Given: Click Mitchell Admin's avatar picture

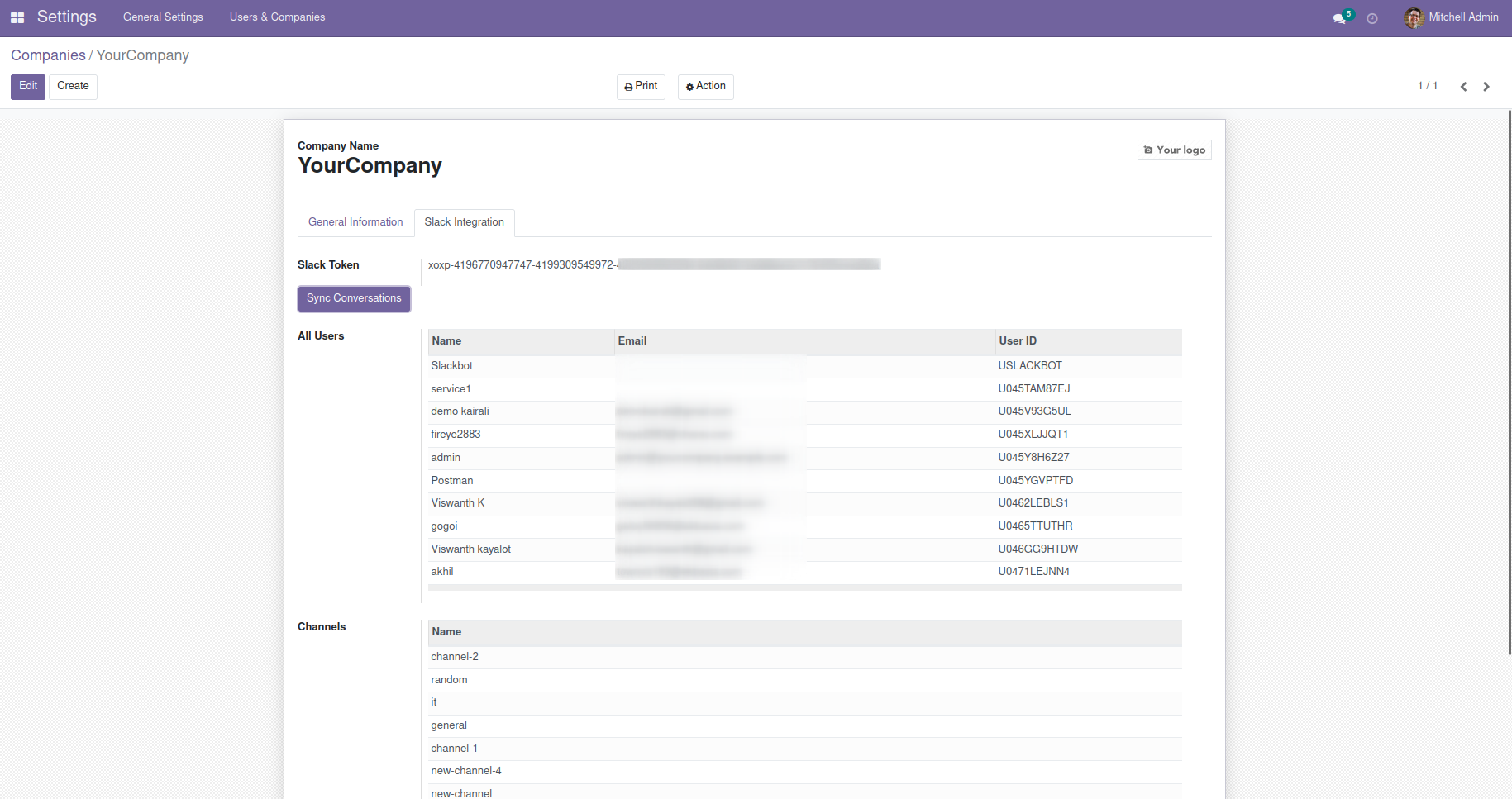Looking at the screenshot, I should (1414, 17).
